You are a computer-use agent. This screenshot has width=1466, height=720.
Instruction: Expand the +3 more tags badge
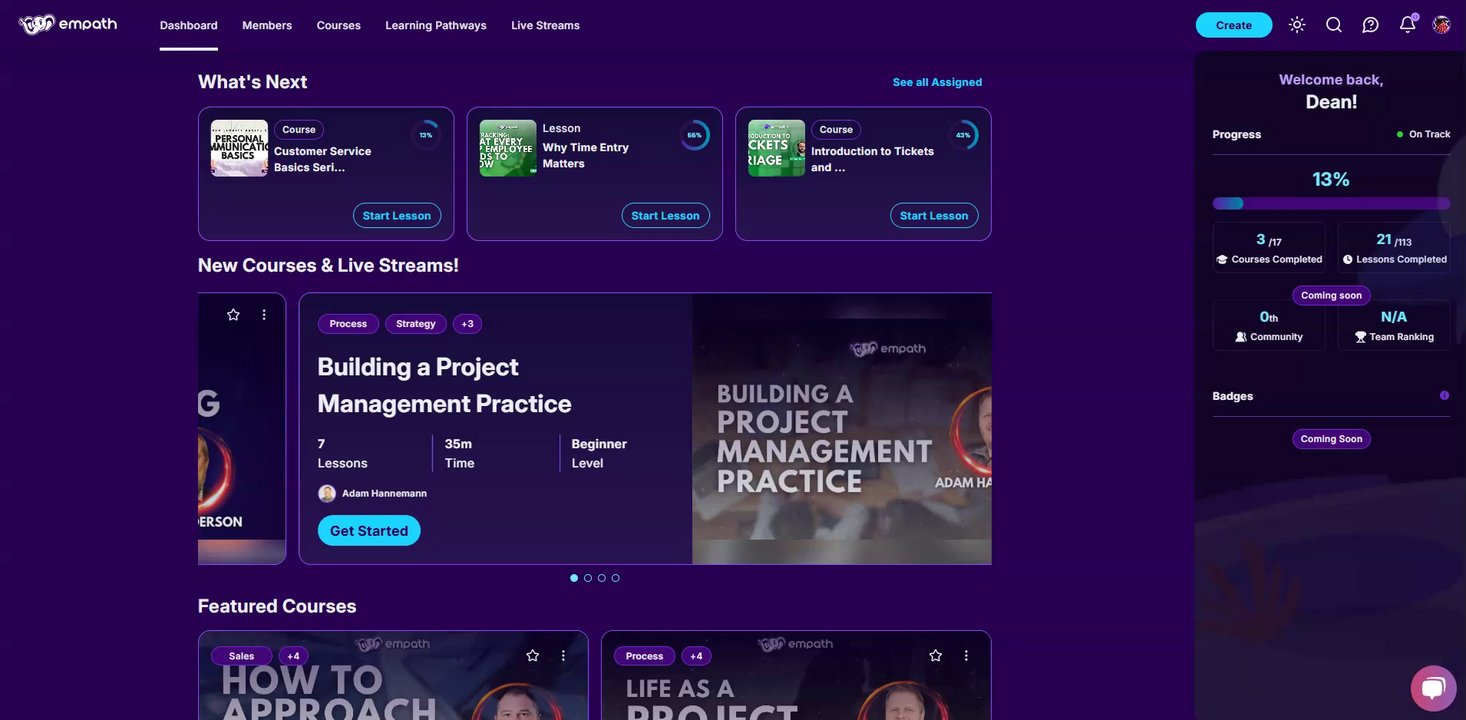point(467,324)
